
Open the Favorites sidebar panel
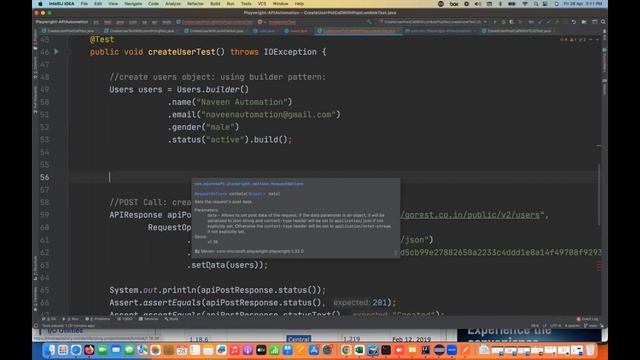[36, 299]
